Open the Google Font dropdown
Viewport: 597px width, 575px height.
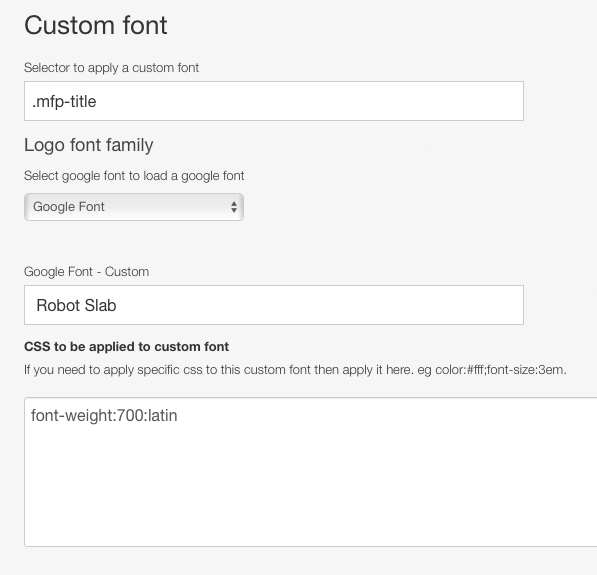click(134, 207)
